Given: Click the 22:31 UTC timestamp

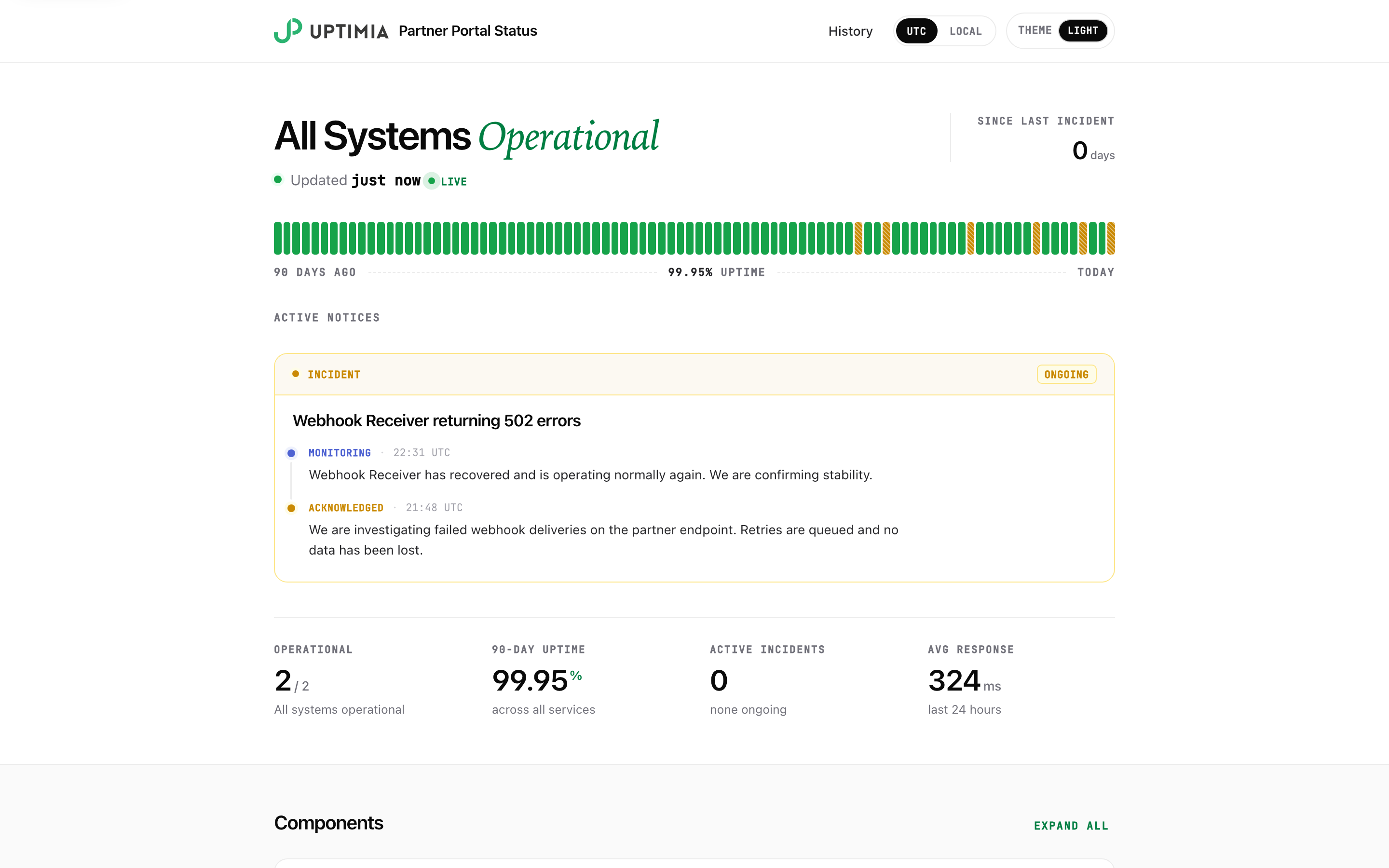Looking at the screenshot, I should tap(422, 452).
